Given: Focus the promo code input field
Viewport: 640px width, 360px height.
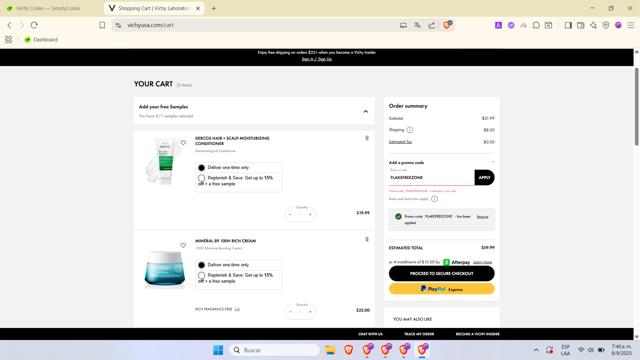Looking at the screenshot, I should pos(431,178).
